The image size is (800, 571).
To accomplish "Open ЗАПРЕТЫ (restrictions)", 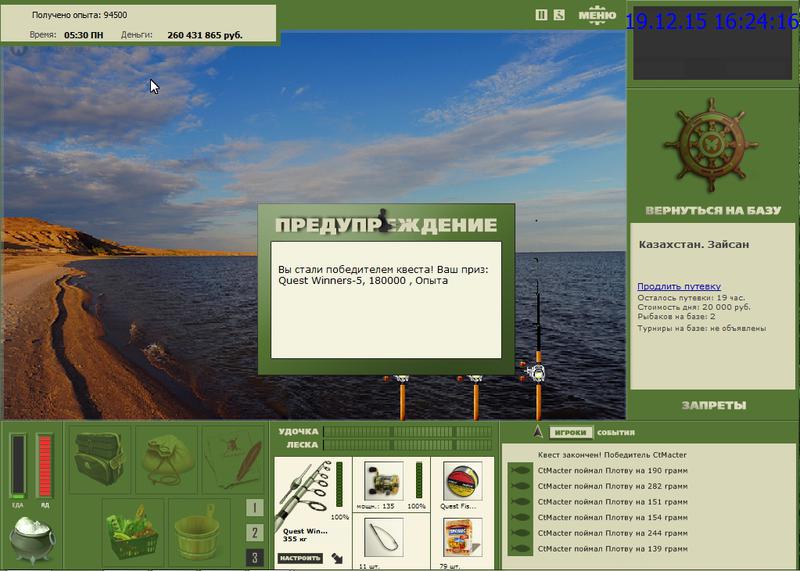I will 714,405.
